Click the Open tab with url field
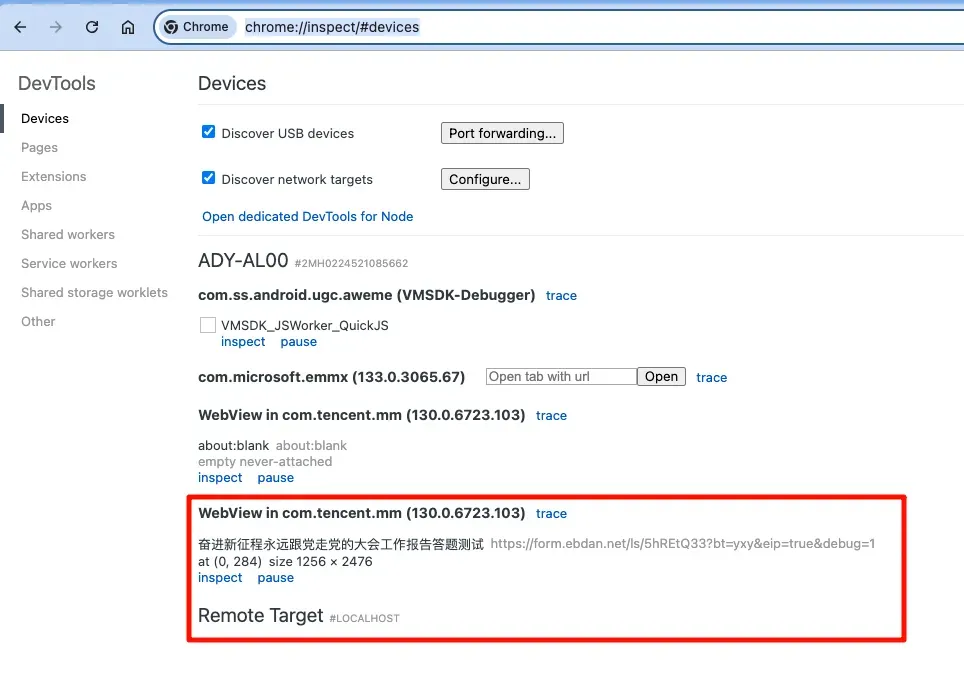The image size is (964, 675). (561, 377)
